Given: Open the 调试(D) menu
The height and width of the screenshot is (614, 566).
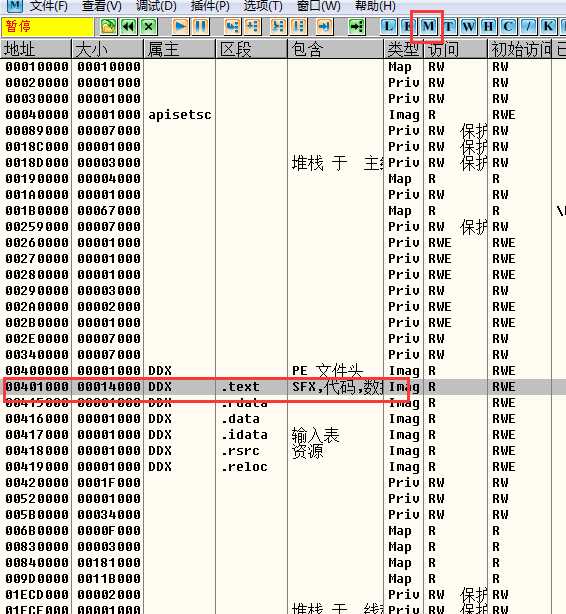Looking at the screenshot, I should pyautogui.click(x=156, y=6).
